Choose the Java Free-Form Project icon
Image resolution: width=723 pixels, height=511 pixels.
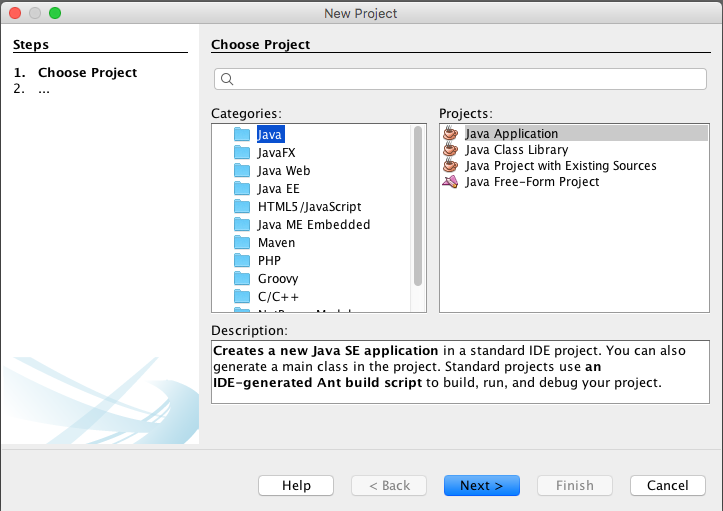(450, 182)
